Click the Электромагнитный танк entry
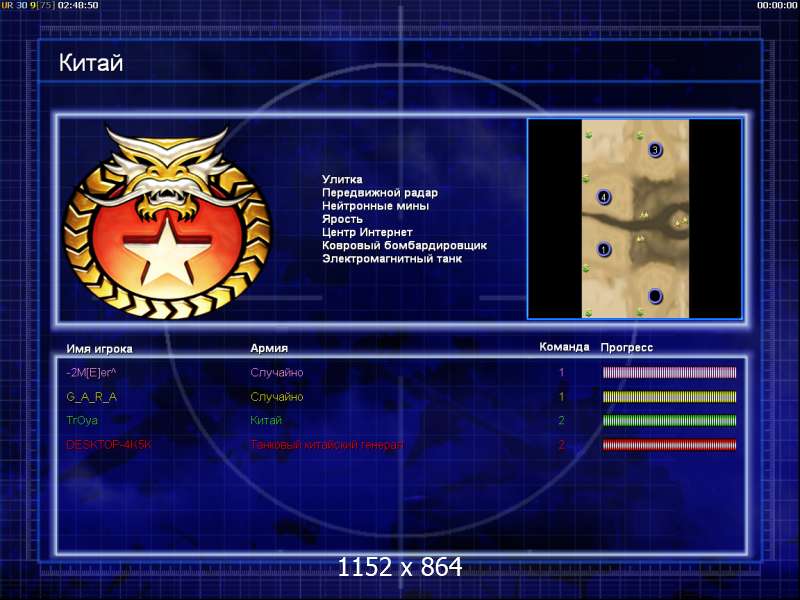 pos(392,259)
